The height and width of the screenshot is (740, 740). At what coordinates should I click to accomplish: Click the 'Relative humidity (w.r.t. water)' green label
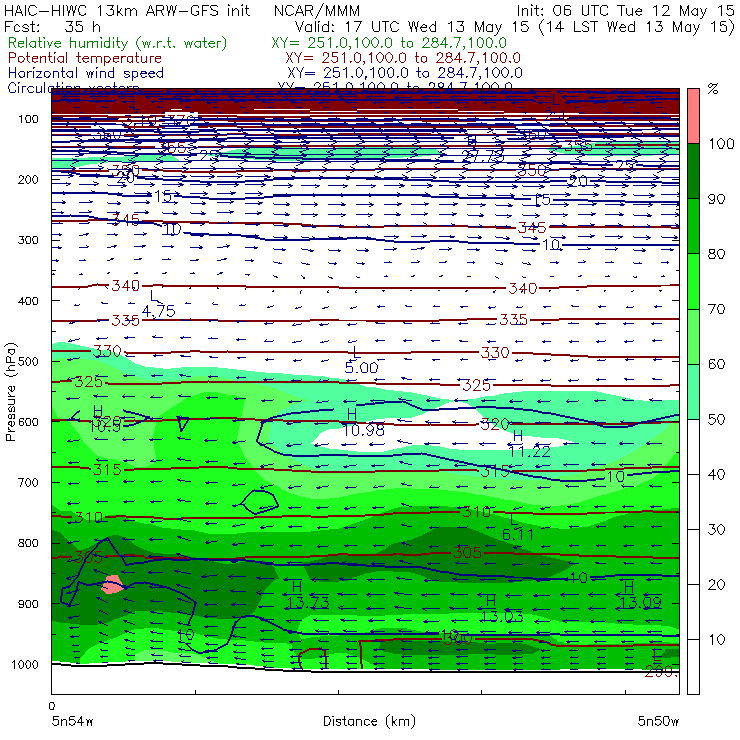118,43
